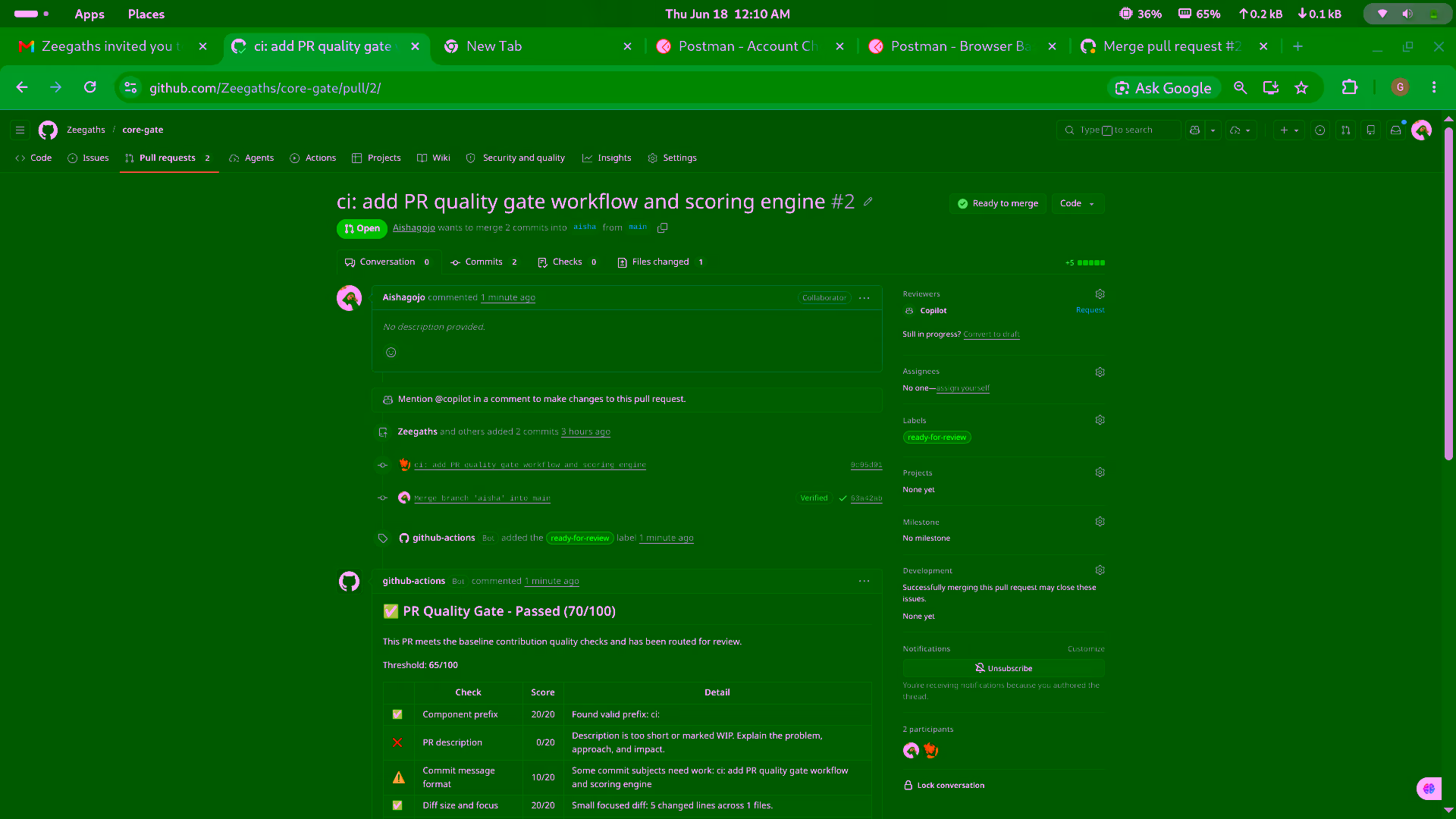Open the repository Insights tab

pyautogui.click(x=607, y=158)
